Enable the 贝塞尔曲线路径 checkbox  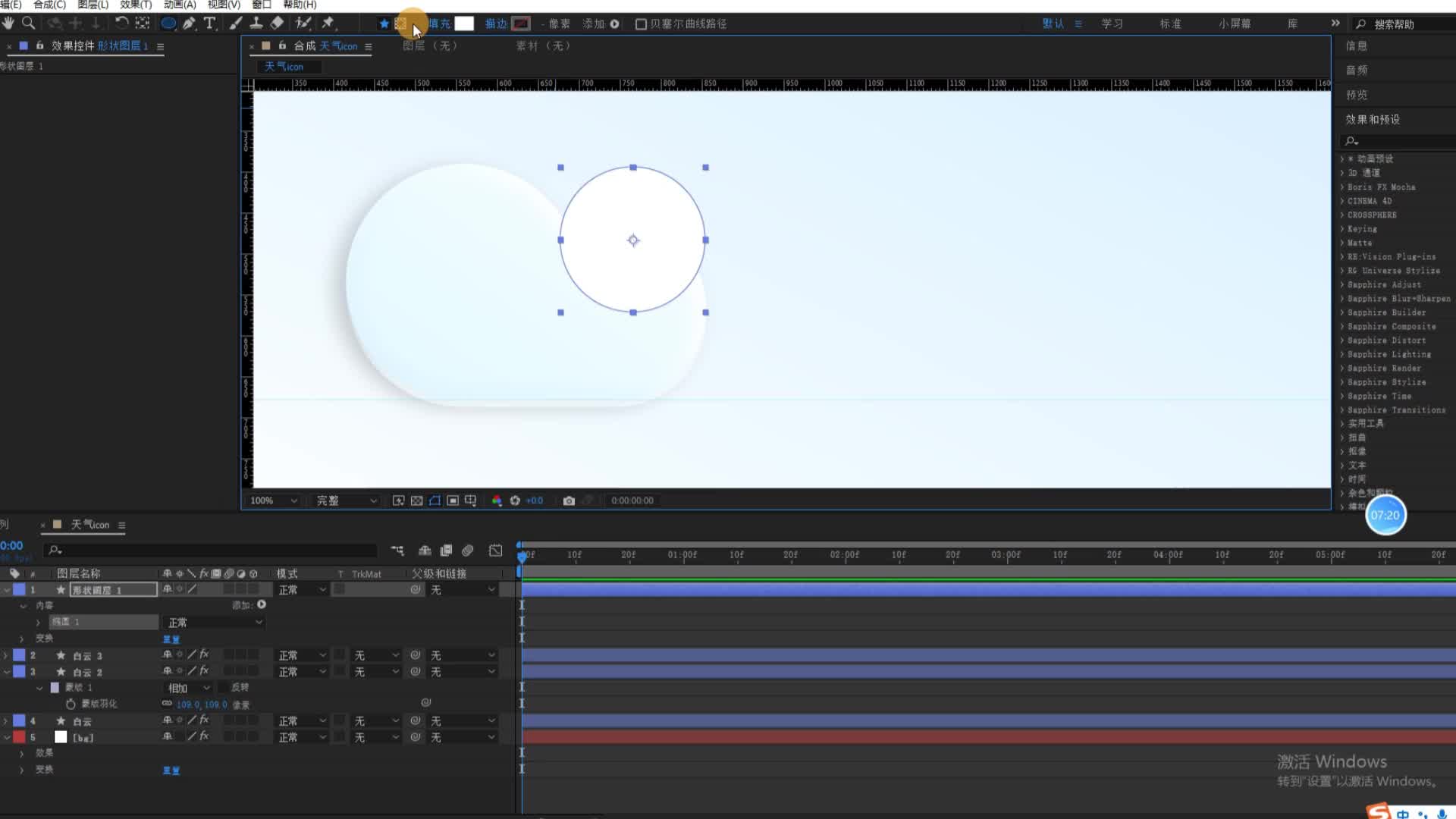click(x=641, y=24)
